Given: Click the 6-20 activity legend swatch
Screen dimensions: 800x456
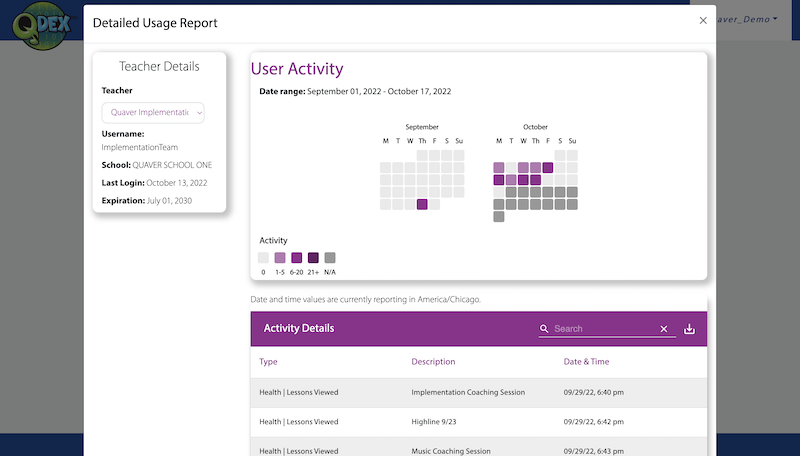Looking at the screenshot, I should (296, 258).
